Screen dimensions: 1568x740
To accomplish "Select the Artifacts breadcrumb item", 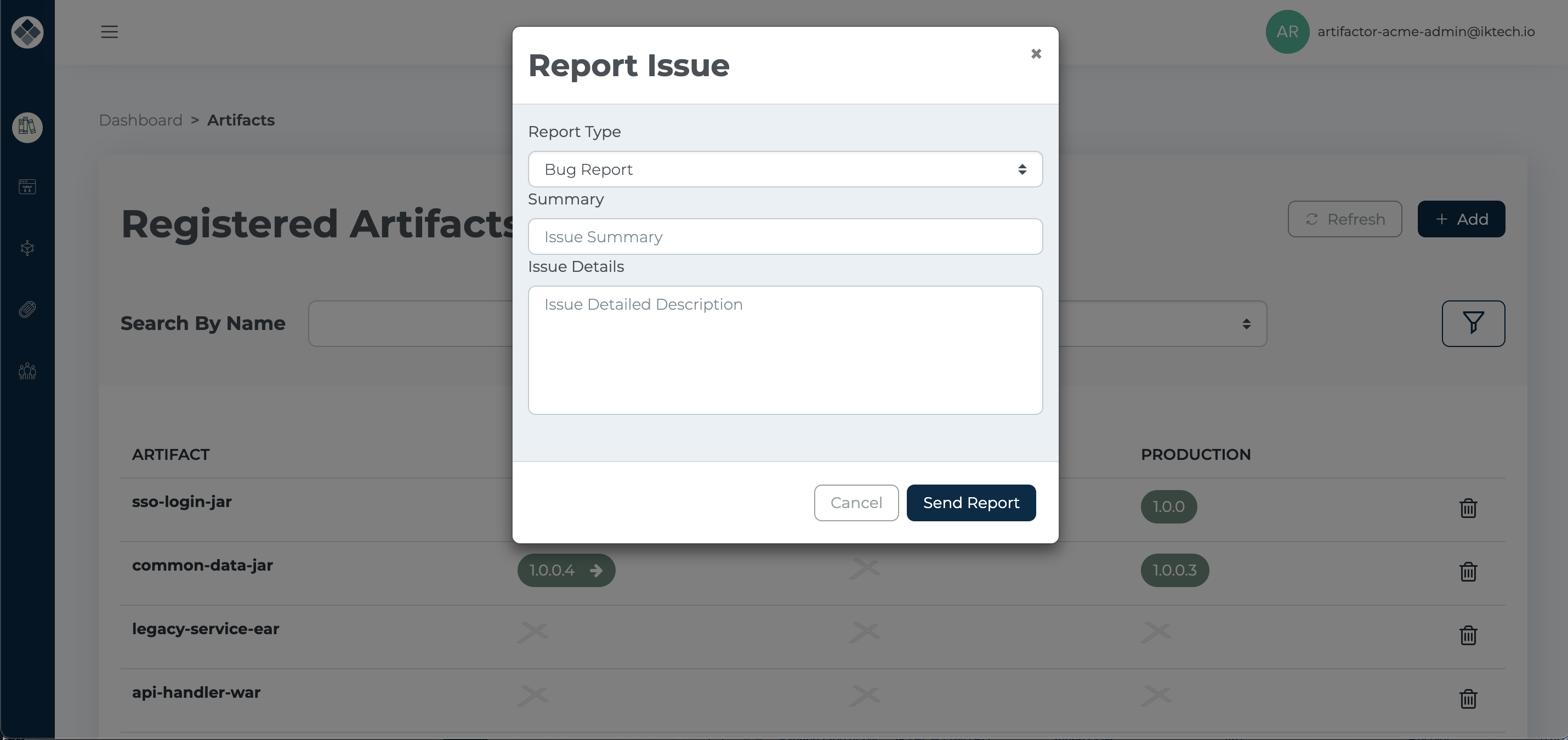I will 241,120.
